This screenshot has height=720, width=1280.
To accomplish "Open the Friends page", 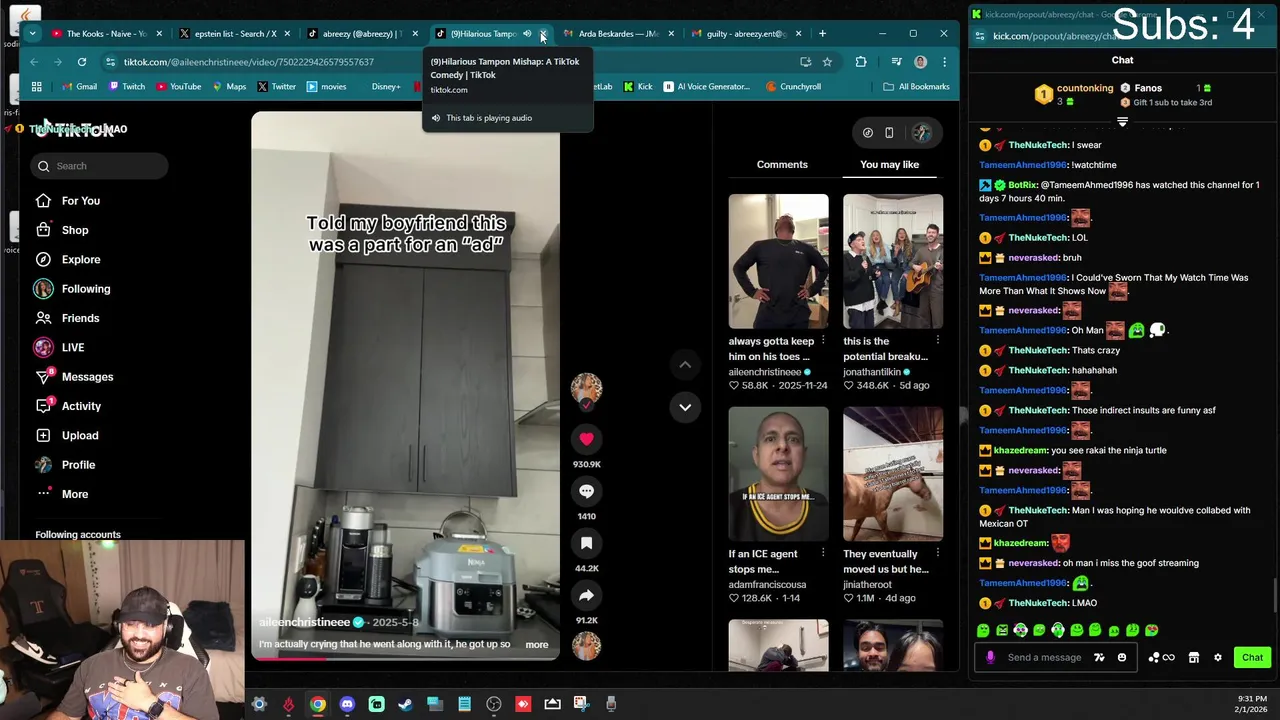I will [68, 318].
